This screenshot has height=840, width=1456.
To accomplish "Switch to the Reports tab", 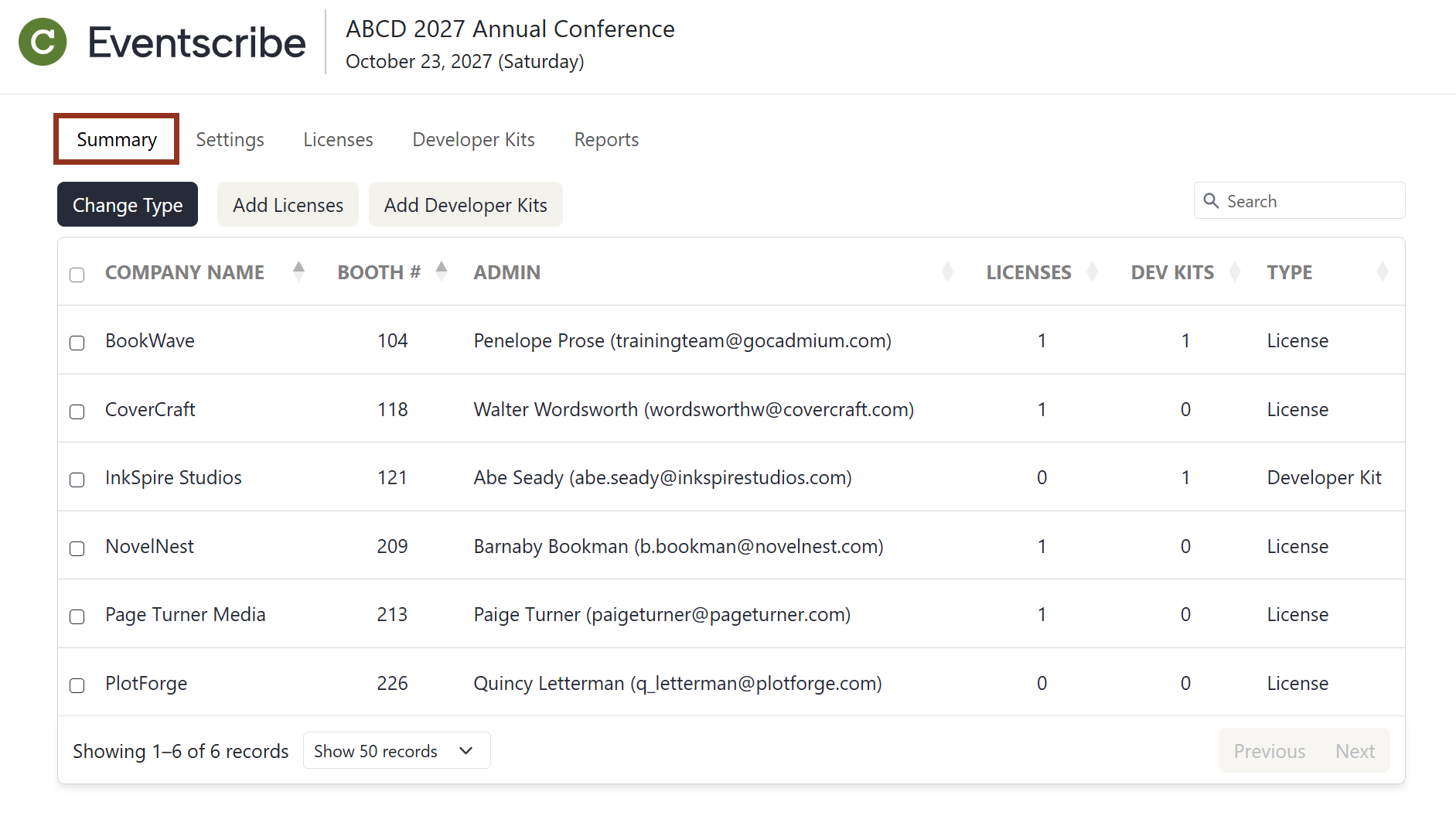I will coord(606,139).
